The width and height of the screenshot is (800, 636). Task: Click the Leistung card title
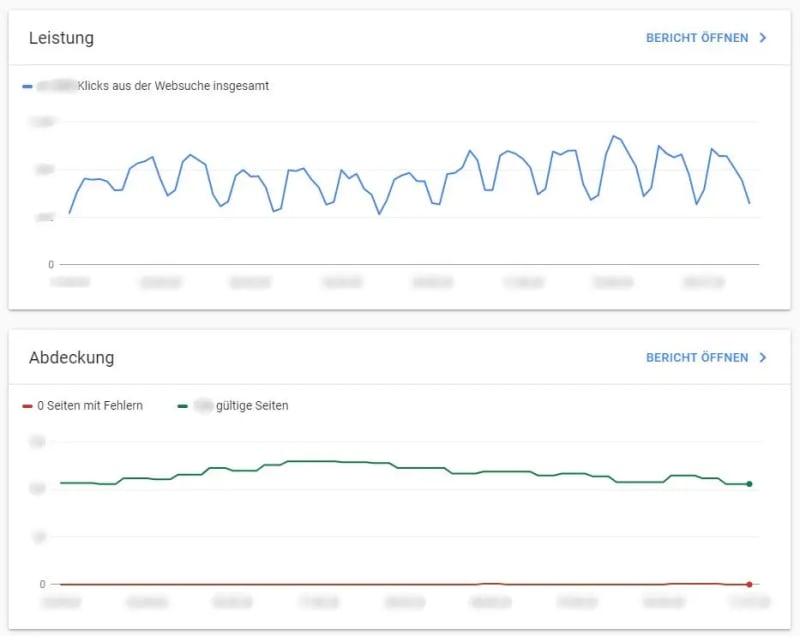click(x=61, y=38)
